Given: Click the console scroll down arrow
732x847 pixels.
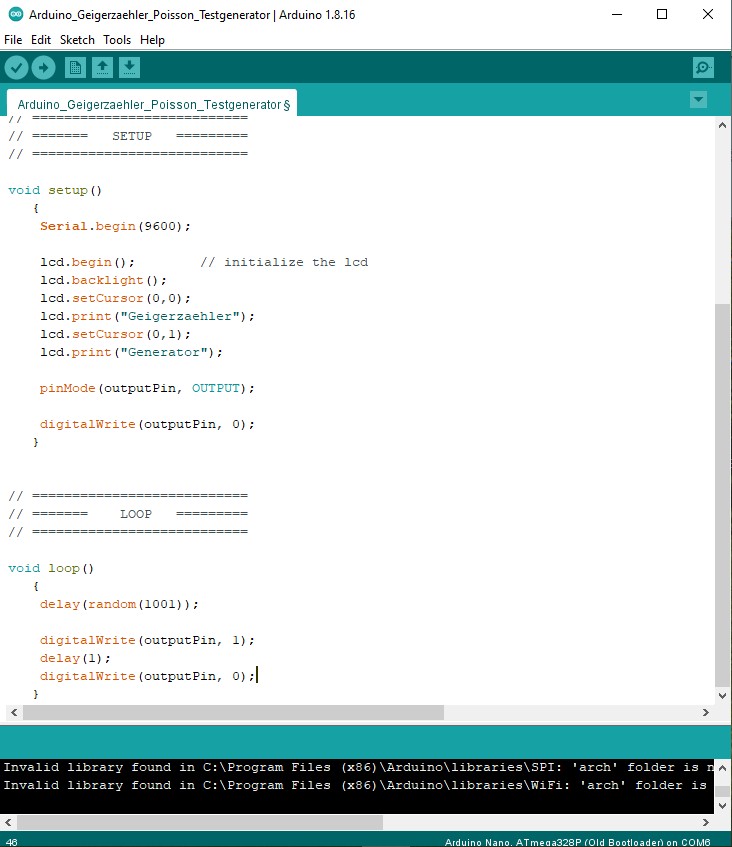Looking at the screenshot, I should [722, 805].
